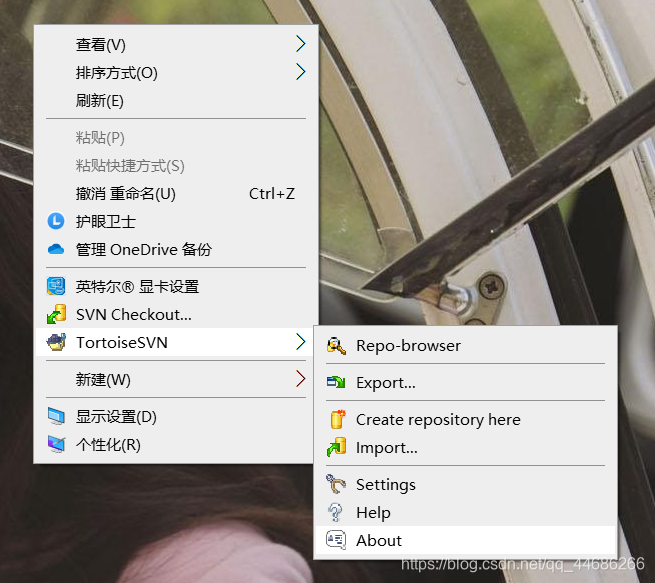The width and height of the screenshot is (655, 583).
Task: Expand the 查看(V) submenu arrow
Action: click(301, 44)
